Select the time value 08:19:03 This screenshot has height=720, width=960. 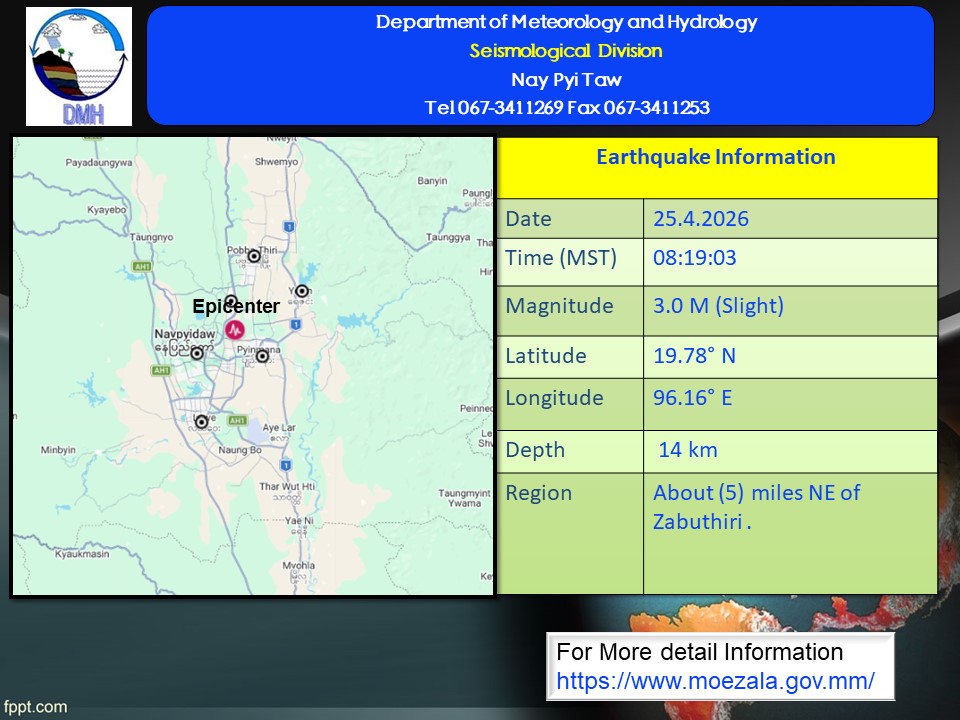pos(694,258)
